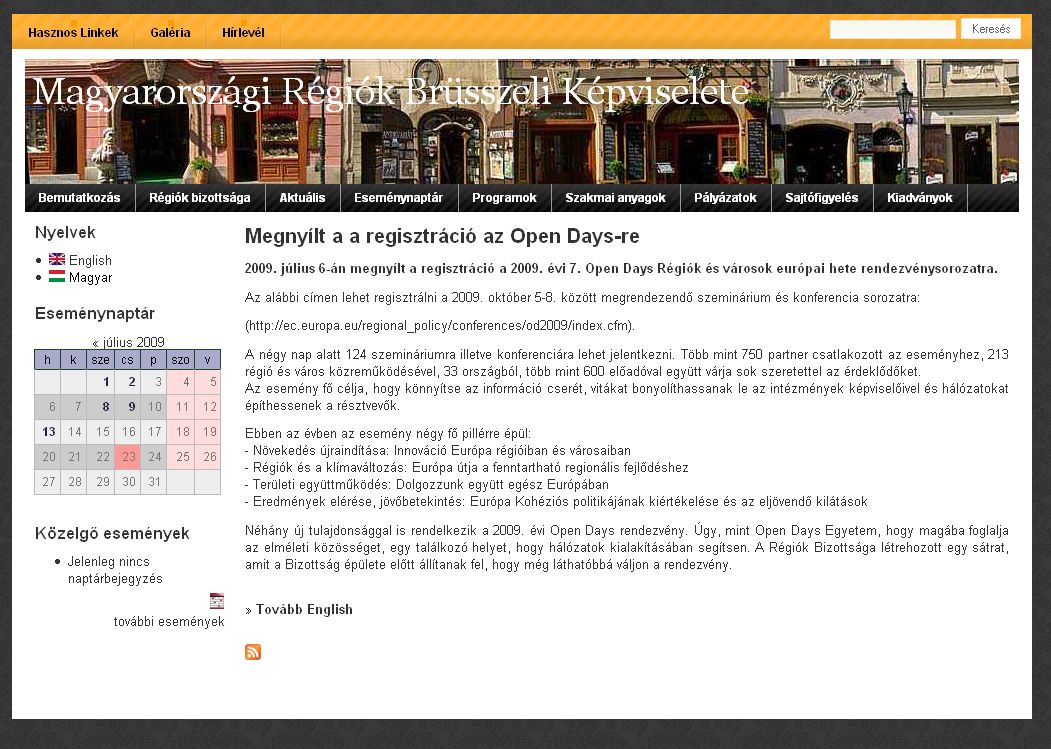Select the Kiadványok navigation tab
The width and height of the screenshot is (1051, 749).
coord(920,198)
